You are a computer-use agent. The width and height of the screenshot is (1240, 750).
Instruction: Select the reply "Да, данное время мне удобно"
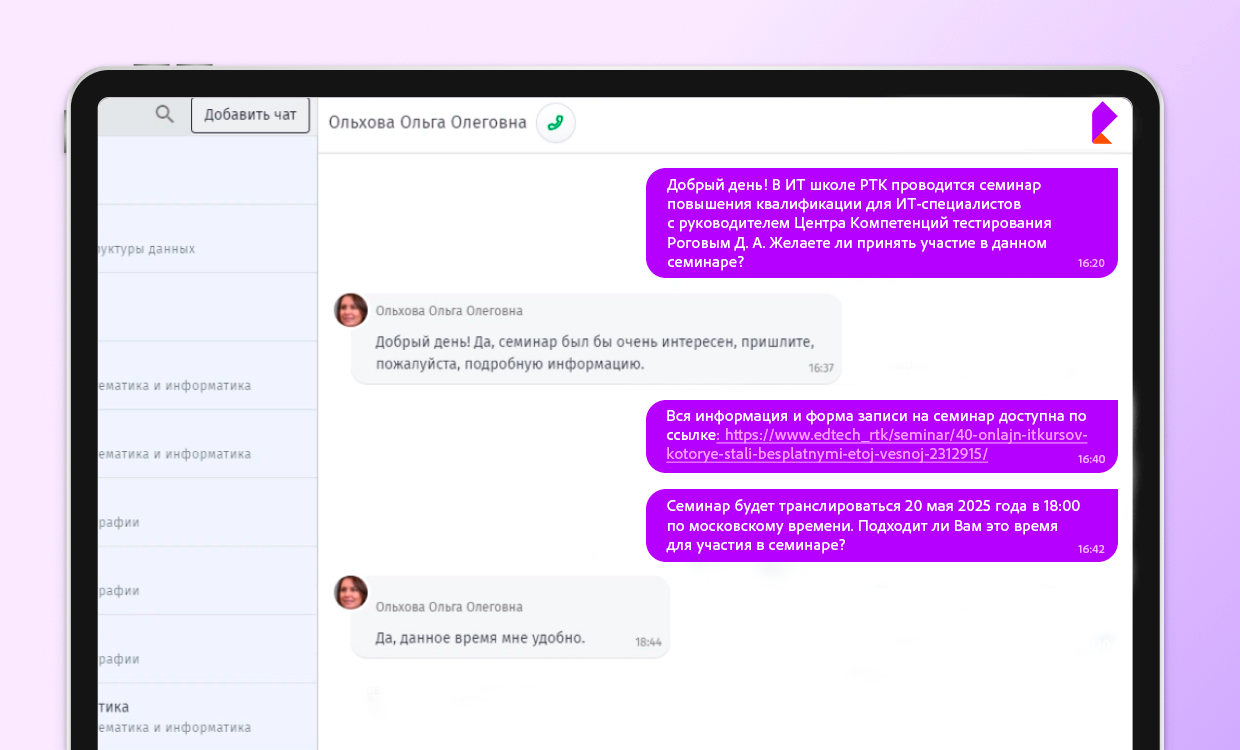click(480, 638)
